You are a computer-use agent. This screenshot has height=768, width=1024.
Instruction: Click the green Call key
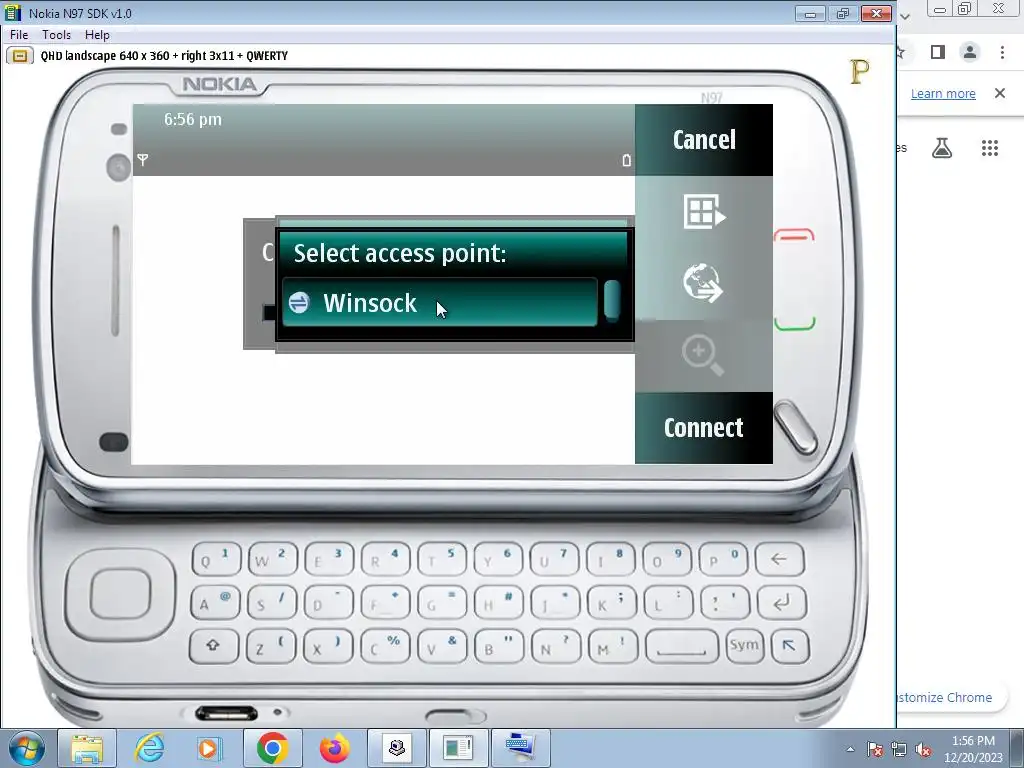click(795, 323)
